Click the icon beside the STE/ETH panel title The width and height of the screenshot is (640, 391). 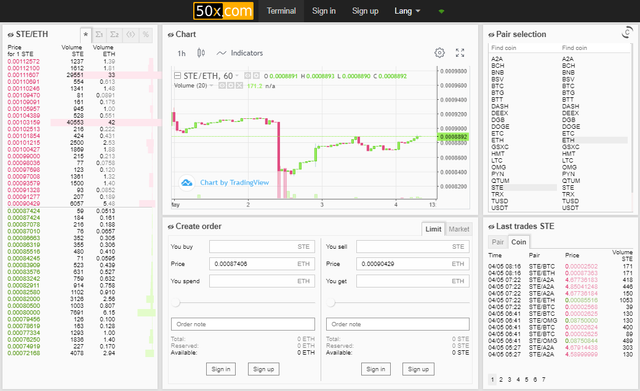coord(11,35)
